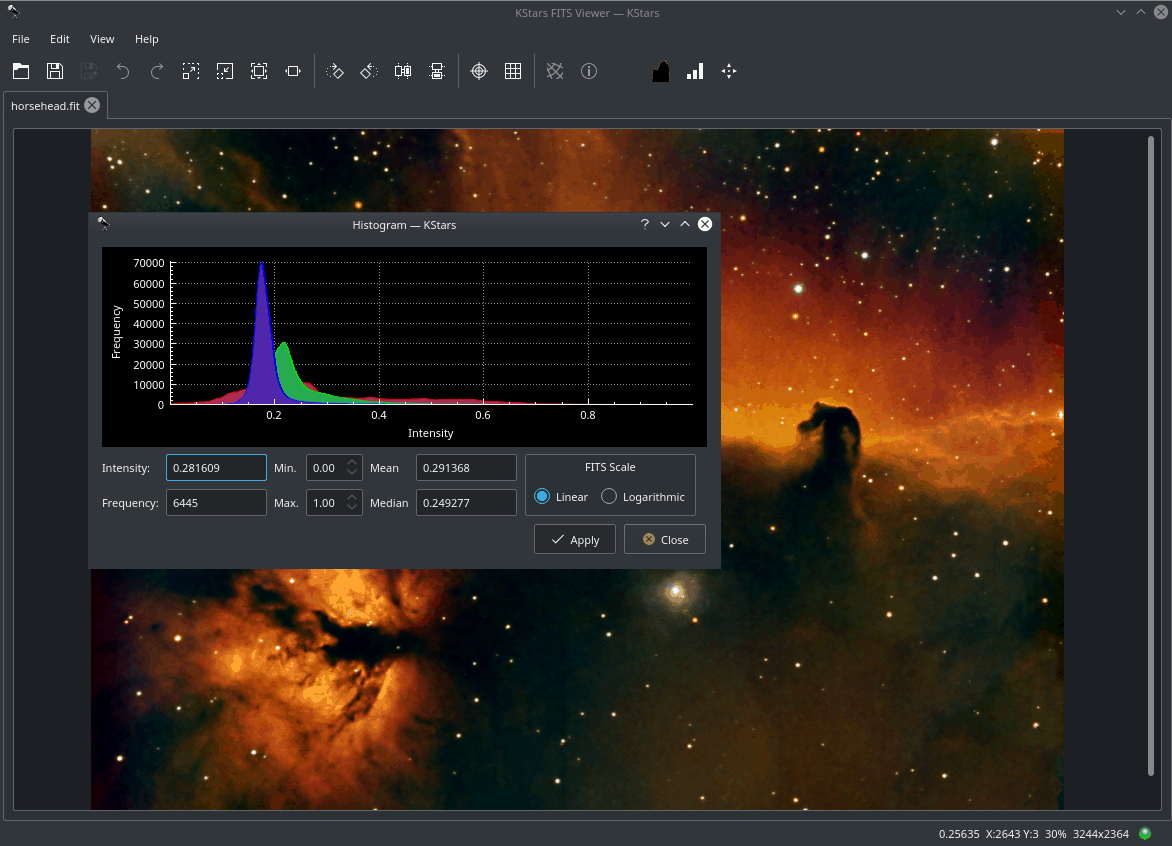
Task: Switch to Logarithmic FITS scale
Action: (x=610, y=496)
